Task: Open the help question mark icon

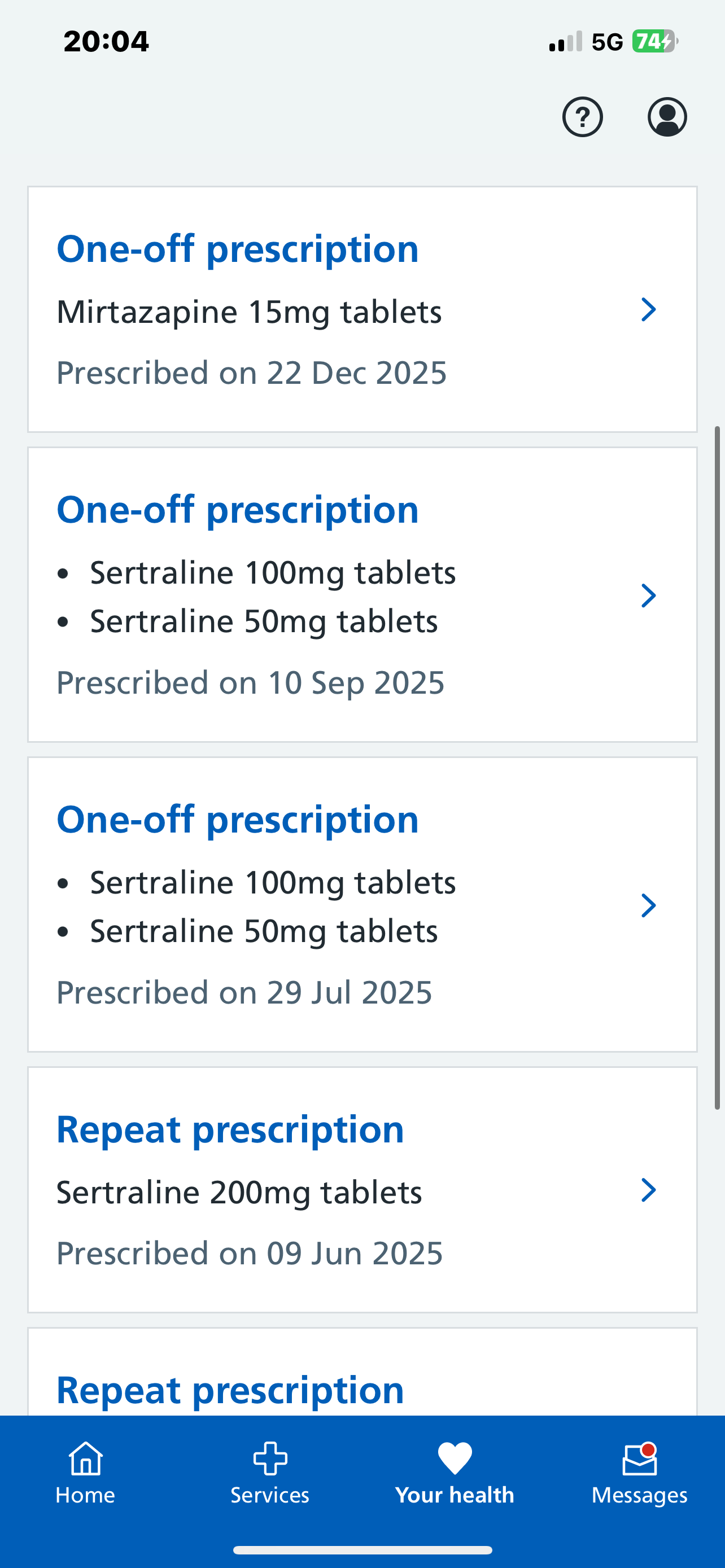Action: [582, 117]
